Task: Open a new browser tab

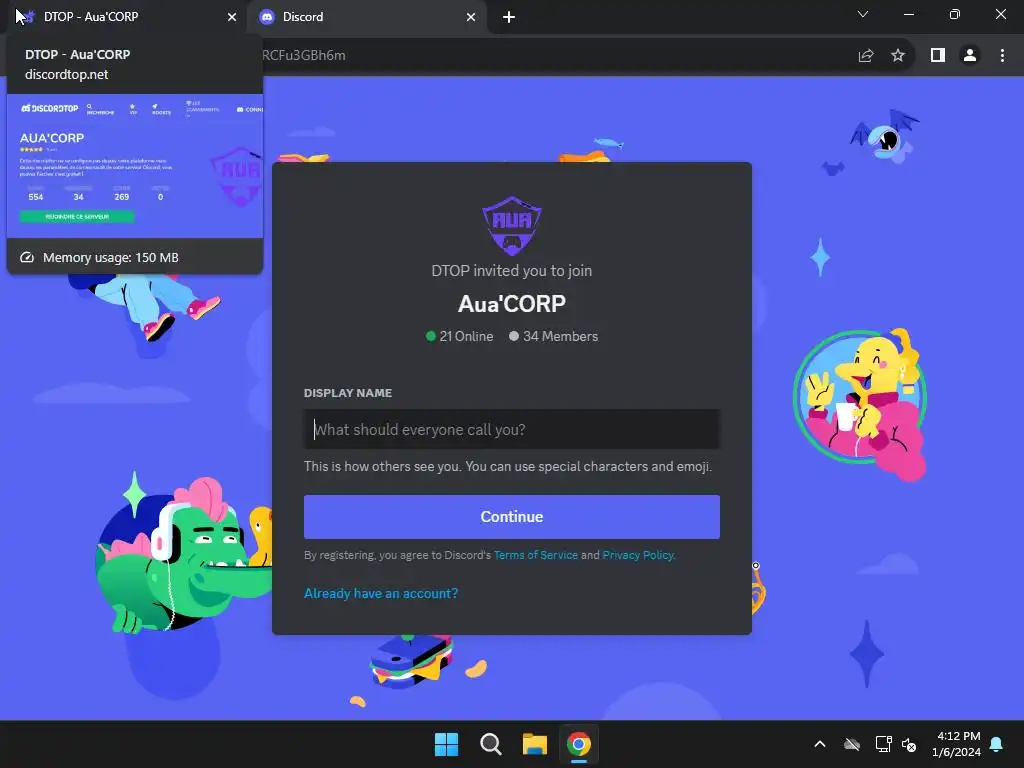Action: pos(509,17)
